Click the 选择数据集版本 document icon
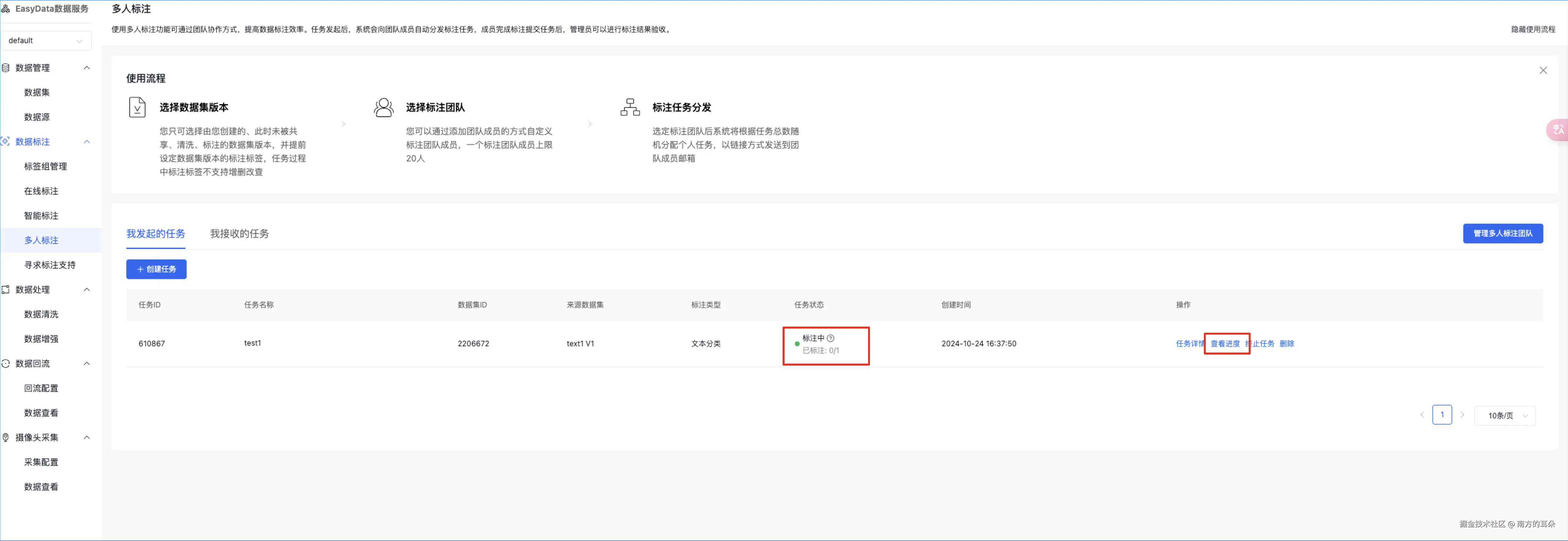1568x541 pixels. pos(138,107)
